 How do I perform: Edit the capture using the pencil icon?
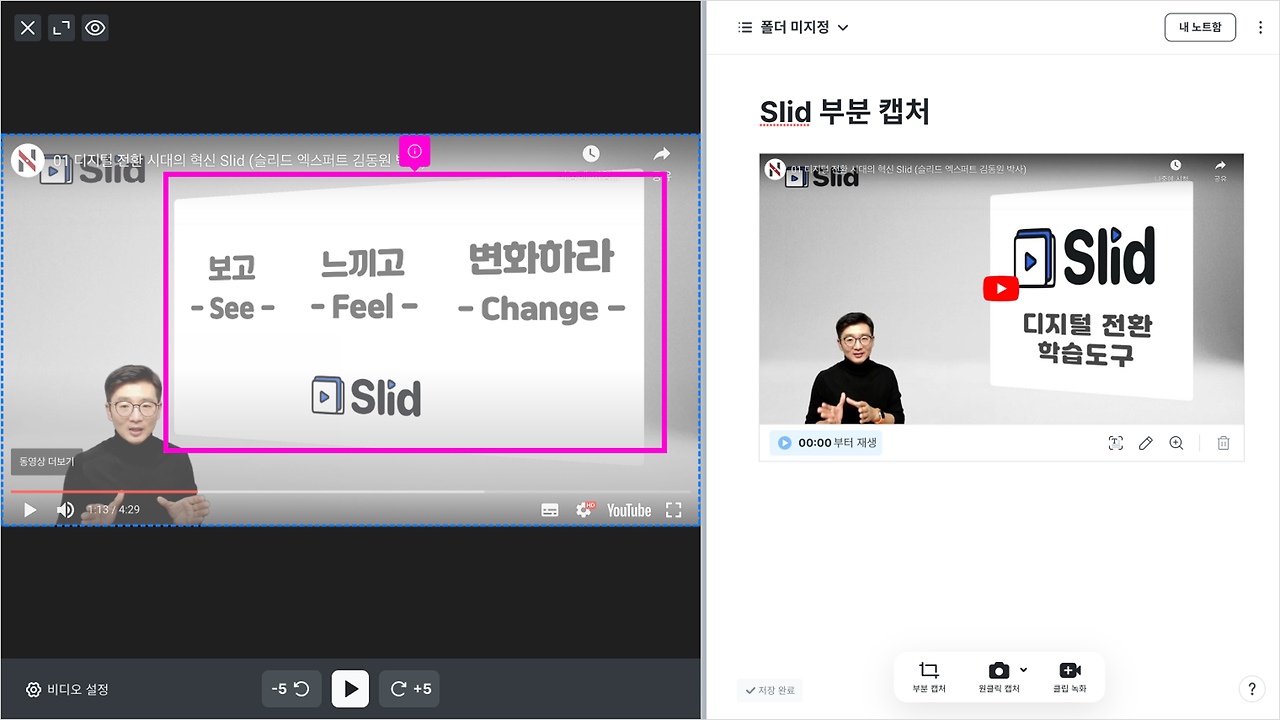tap(1145, 443)
